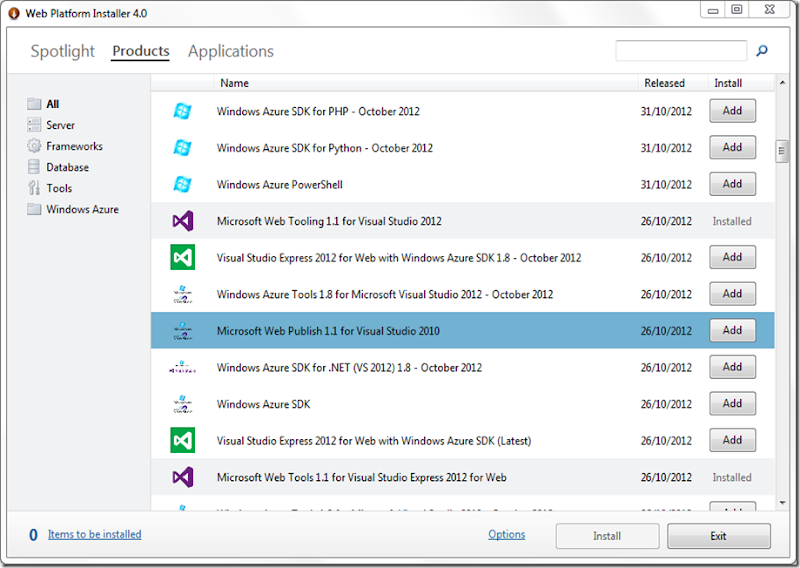Click inside the search text field
Image resolution: width=800 pixels, height=568 pixels.
point(681,51)
